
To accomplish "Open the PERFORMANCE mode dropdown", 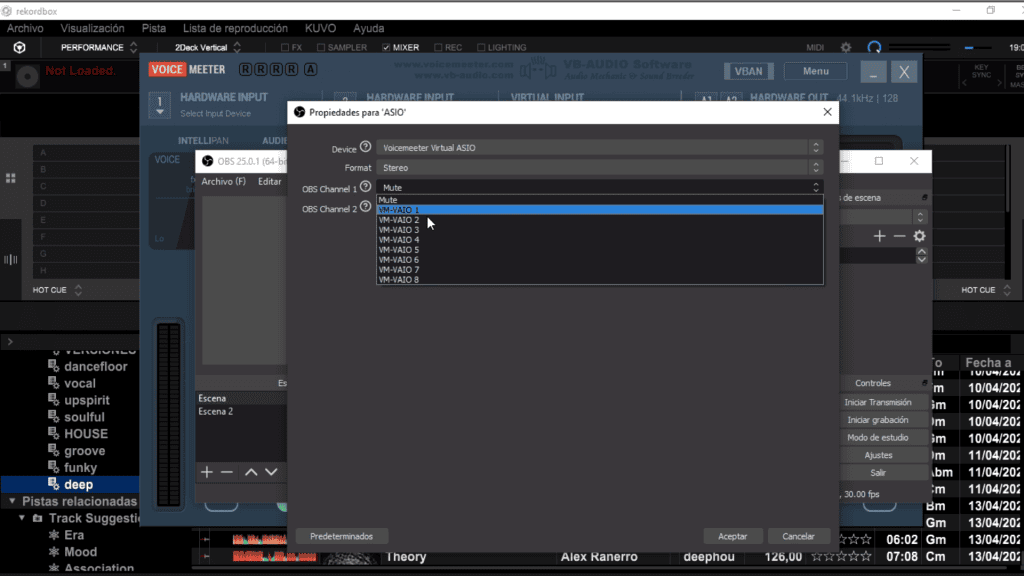I will tap(99, 48).
